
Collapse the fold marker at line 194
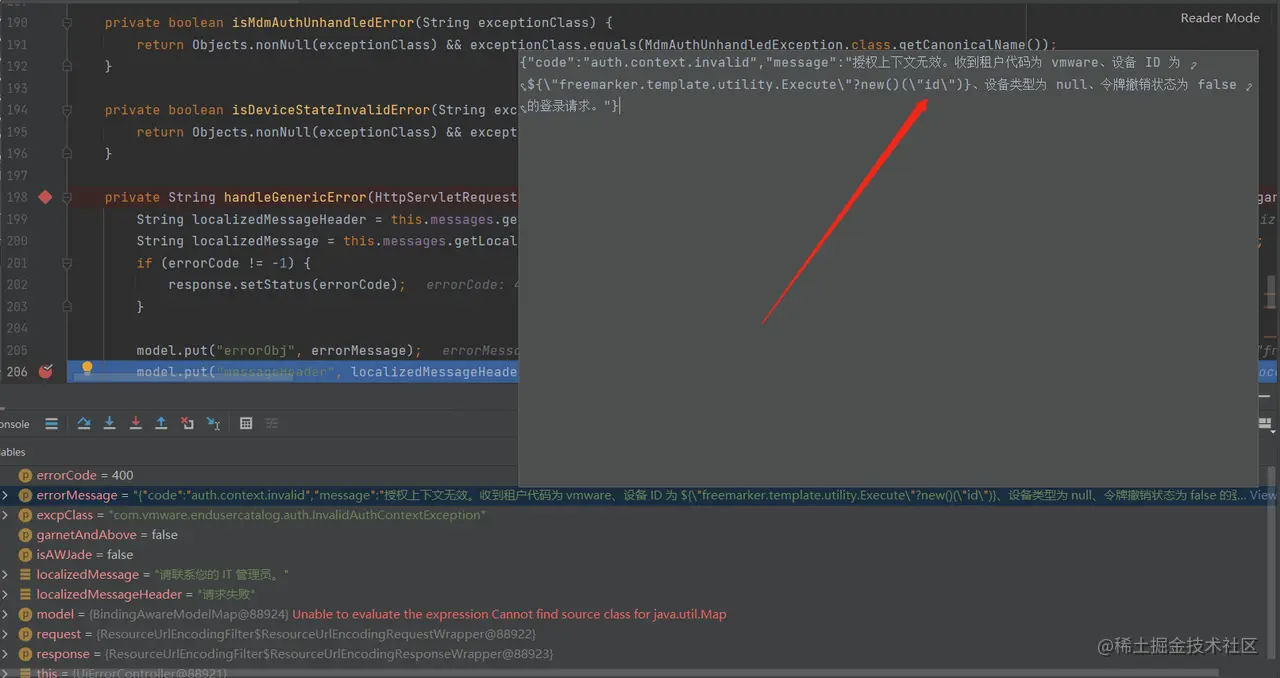pyautogui.click(x=67, y=110)
